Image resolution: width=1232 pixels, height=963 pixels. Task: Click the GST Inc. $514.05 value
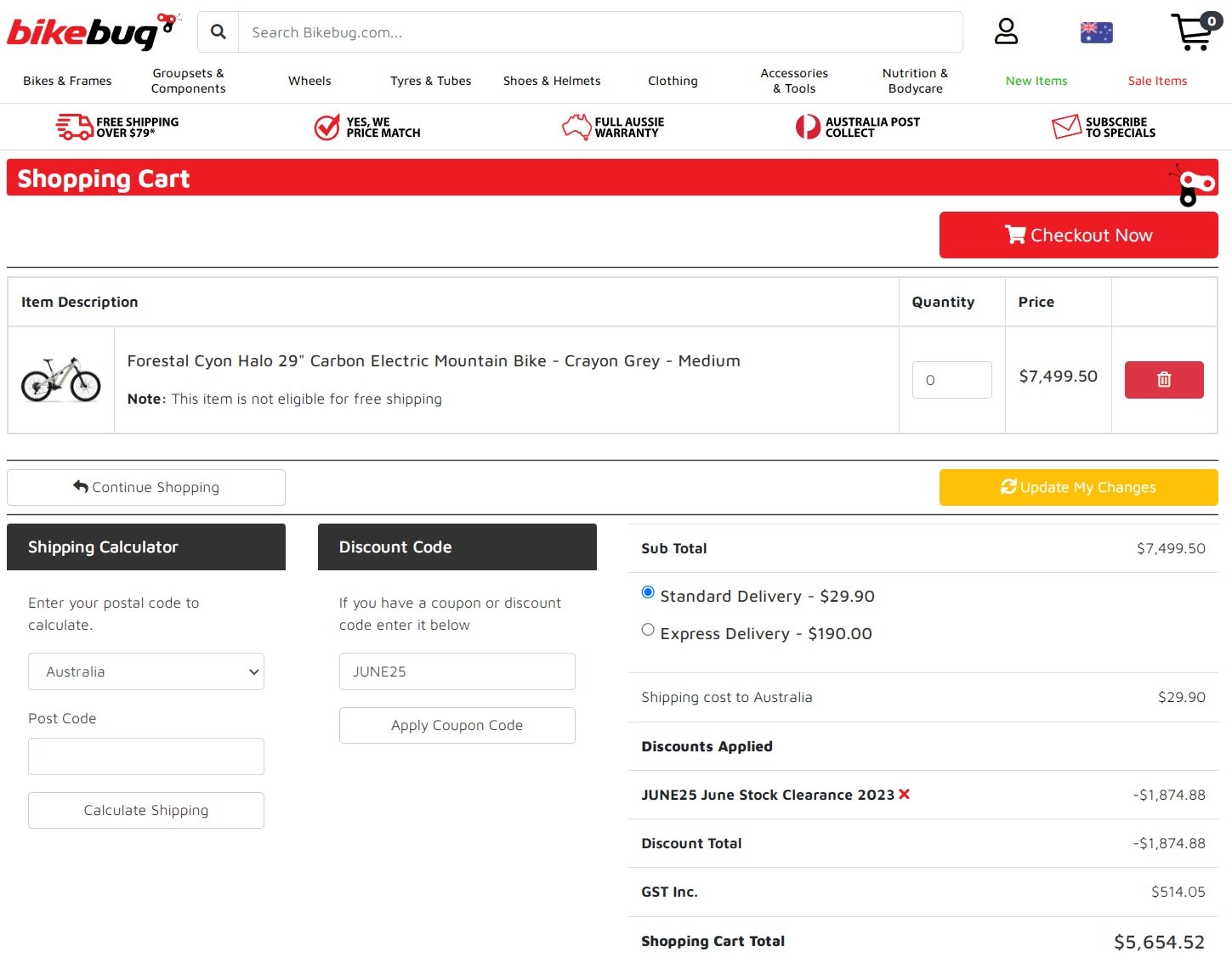tap(1178, 892)
